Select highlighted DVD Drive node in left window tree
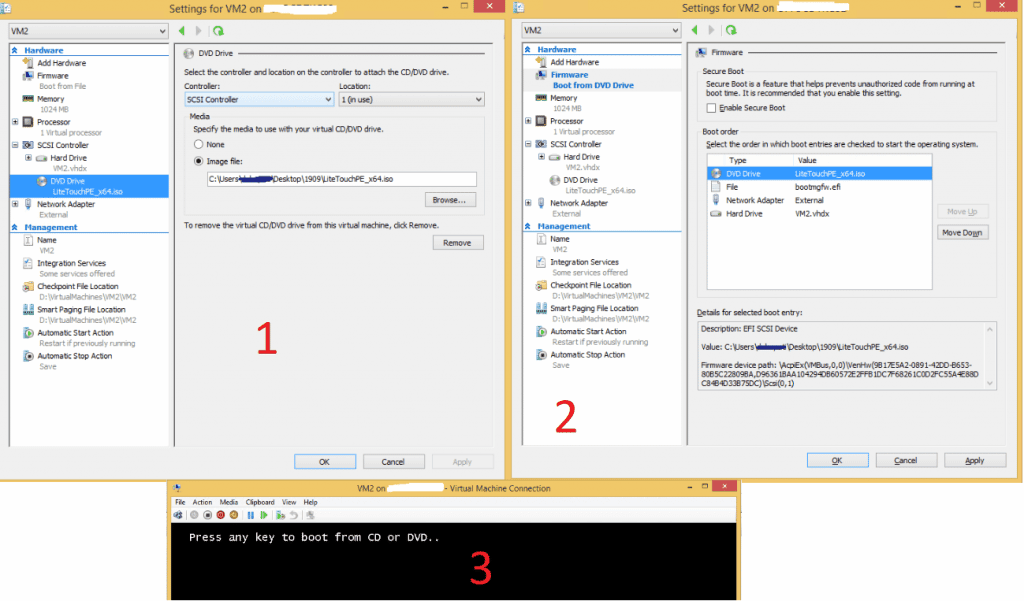The image size is (1024, 601). coord(89,186)
